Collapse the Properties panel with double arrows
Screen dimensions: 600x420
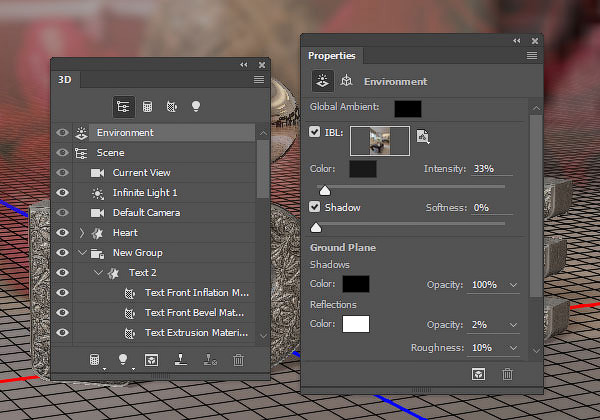(x=517, y=41)
